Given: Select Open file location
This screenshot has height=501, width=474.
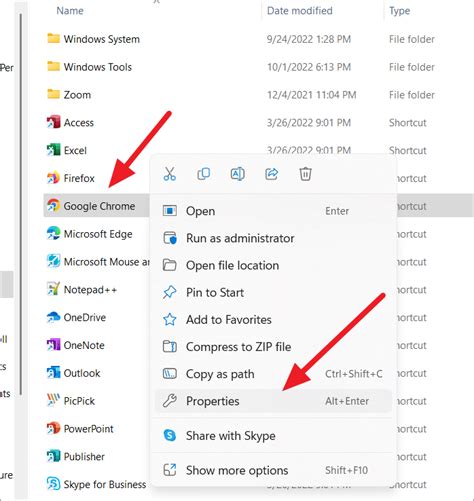Looking at the screenshot, I should [273, 265].
